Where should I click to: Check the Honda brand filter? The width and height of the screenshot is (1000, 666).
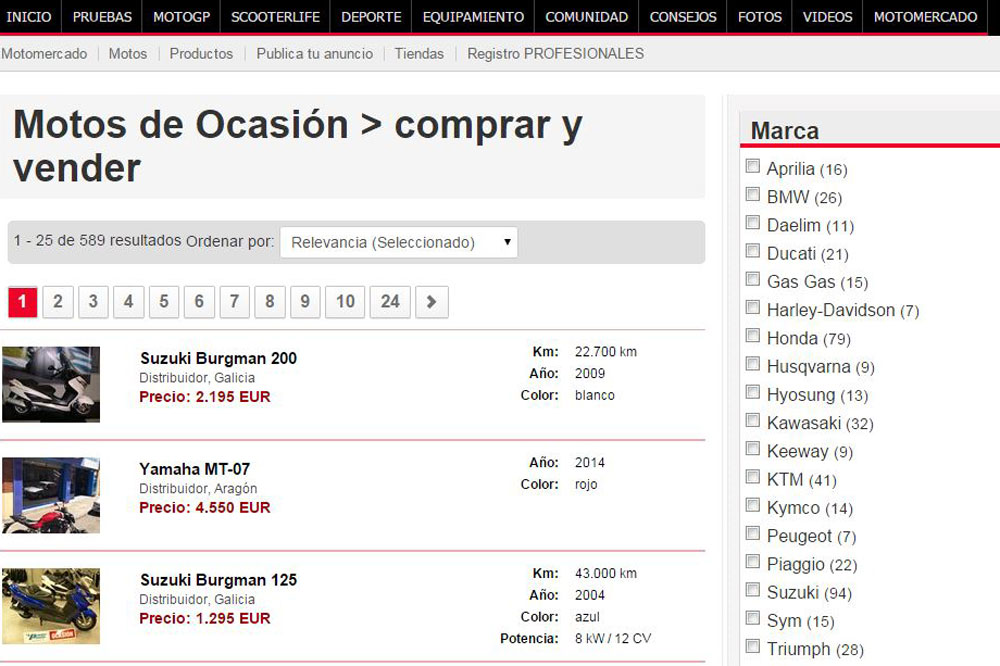(x=753, y=336)
